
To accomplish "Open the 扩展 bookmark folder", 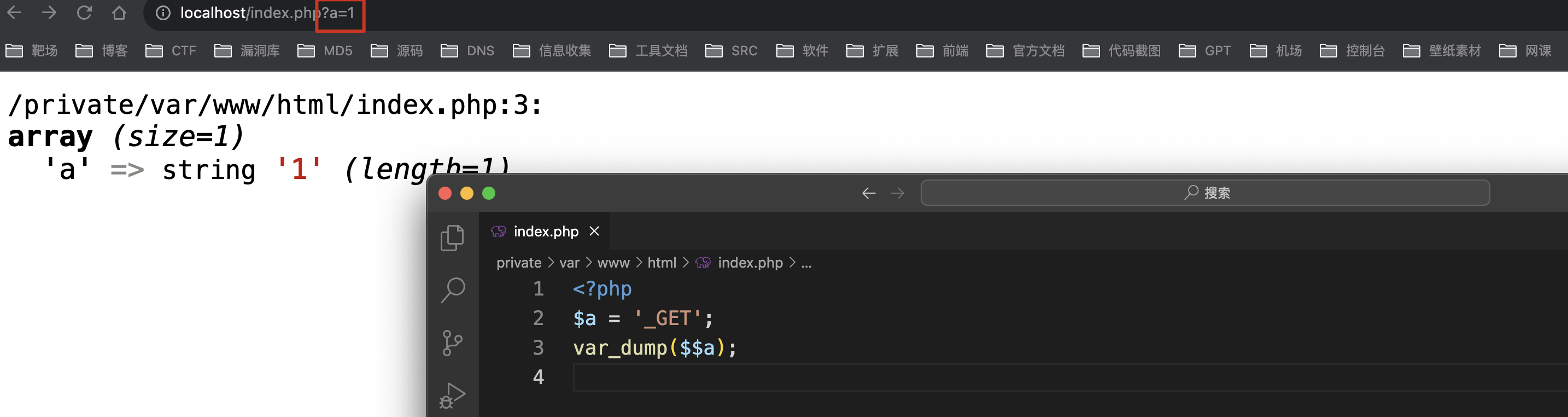I will [x=872, y=50].
